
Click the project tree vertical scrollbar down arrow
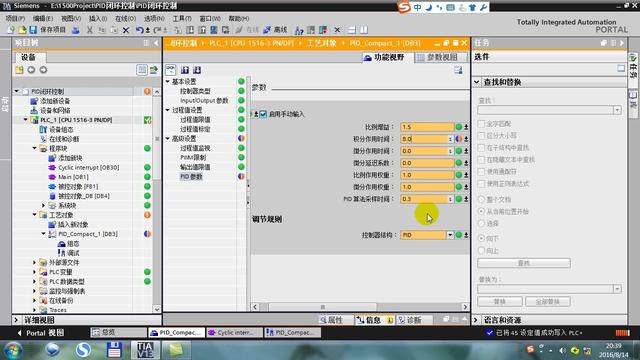pos(157,309)
